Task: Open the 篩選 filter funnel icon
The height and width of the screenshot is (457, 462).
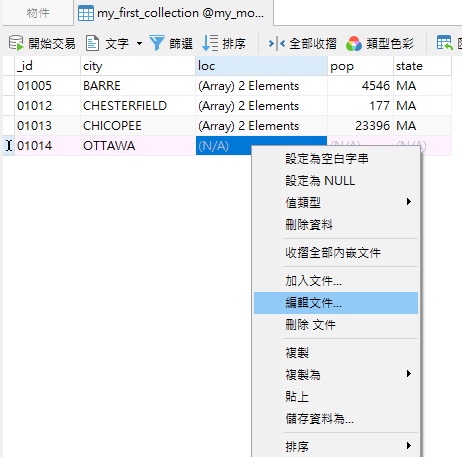Action: click(157, 43)
